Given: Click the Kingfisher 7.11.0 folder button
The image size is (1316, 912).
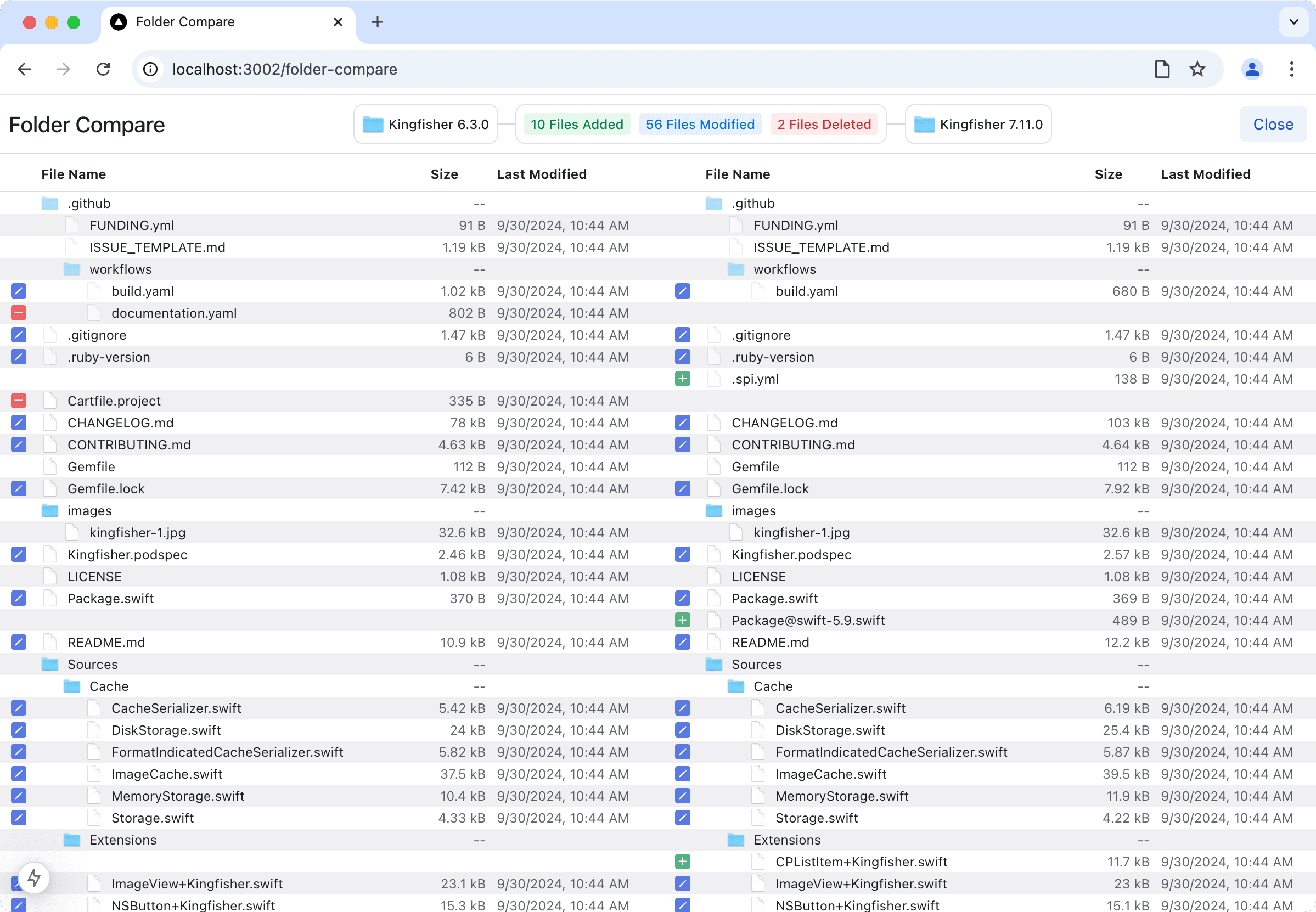Looking at the screenshot, I should (978, 124).
